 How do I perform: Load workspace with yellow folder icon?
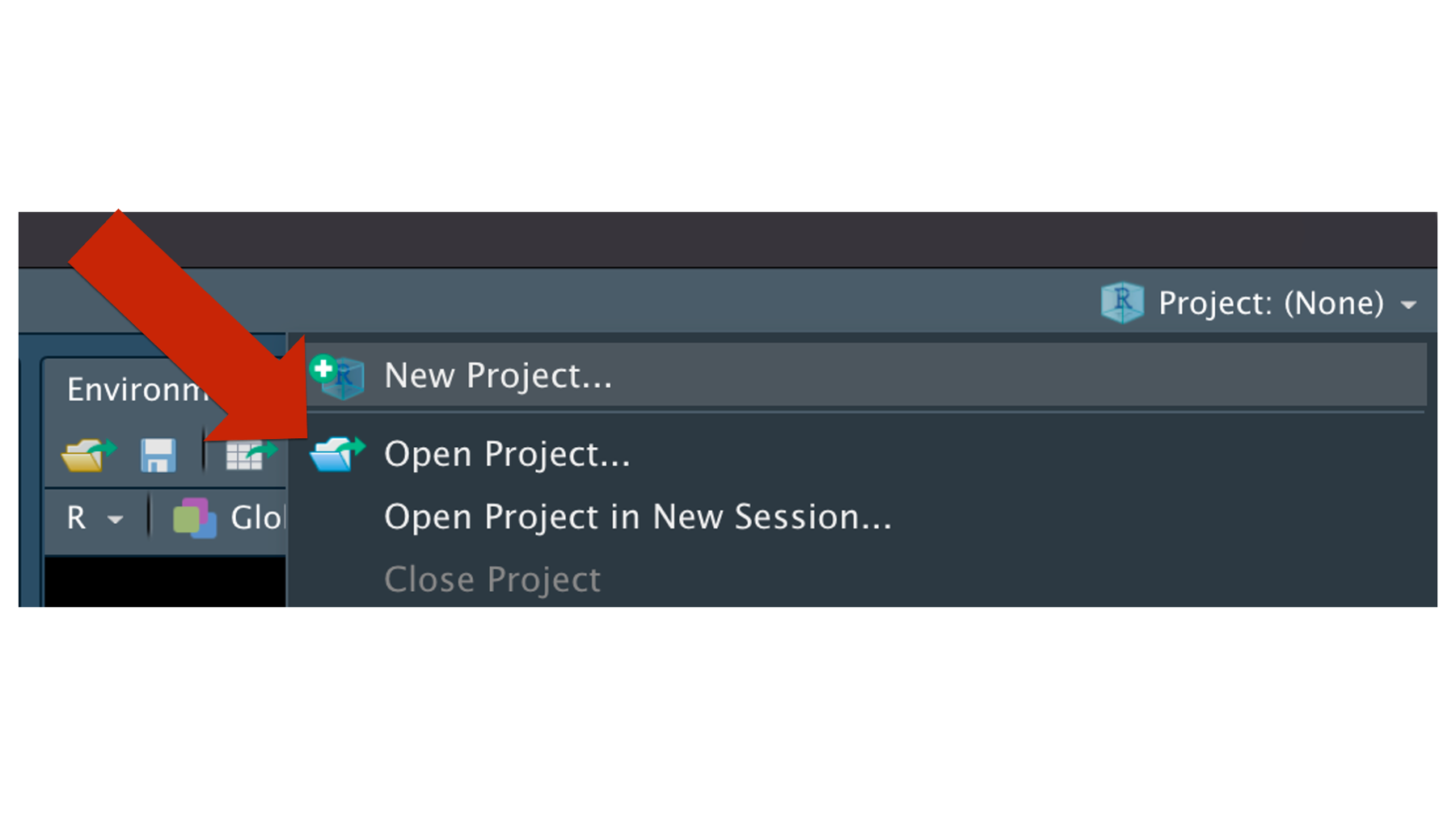pyautogui.click(x=89, y=454)
